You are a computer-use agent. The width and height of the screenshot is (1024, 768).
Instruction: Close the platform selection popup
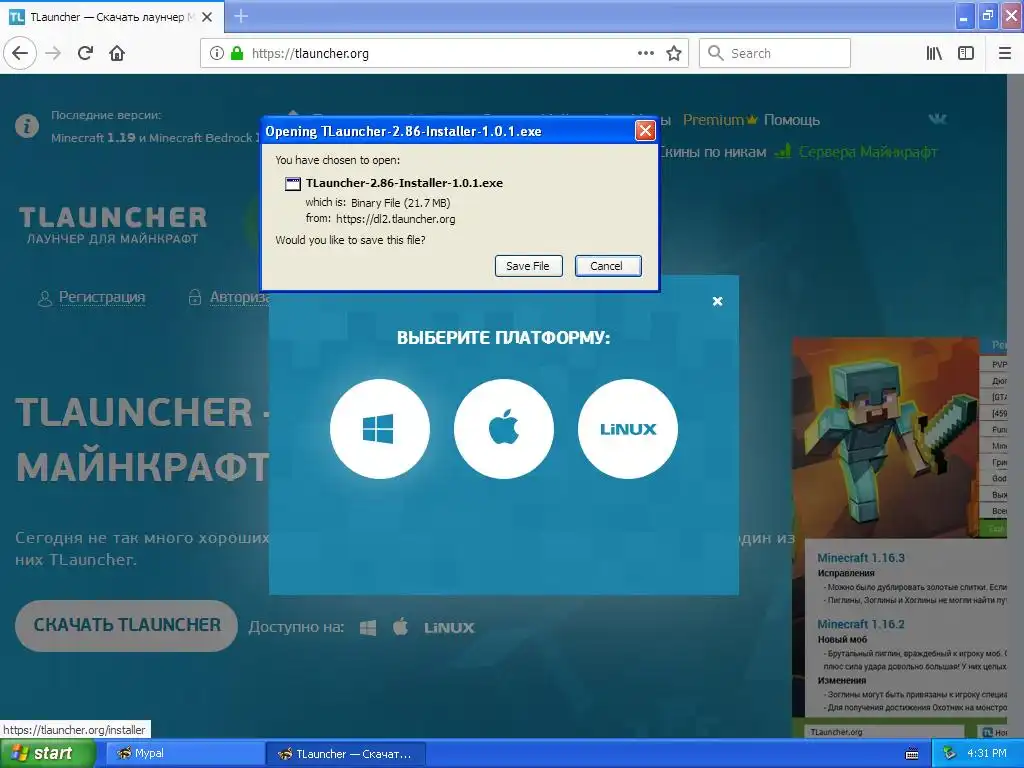click(x=717, y=301)
